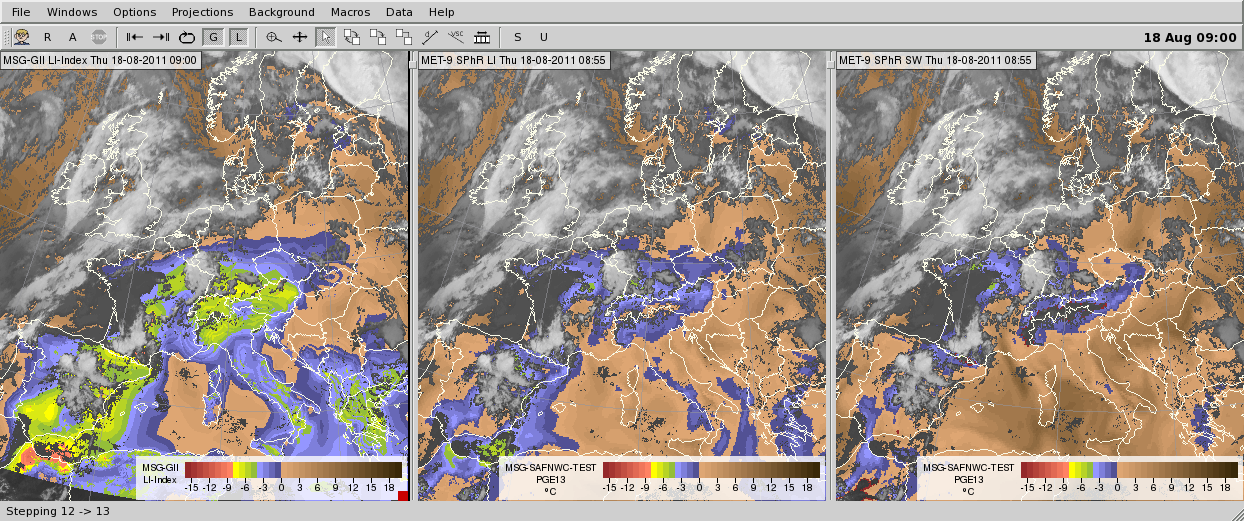
Task: Toggle the G button in toolbar
Action: tap(212, 37)
